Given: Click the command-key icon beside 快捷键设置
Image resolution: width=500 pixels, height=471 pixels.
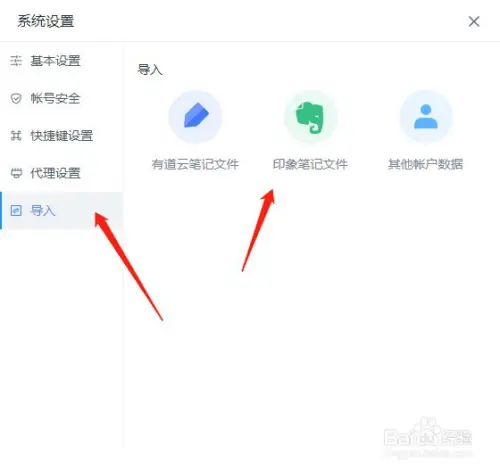Looking at the screenshot, I should click(16, 136).
